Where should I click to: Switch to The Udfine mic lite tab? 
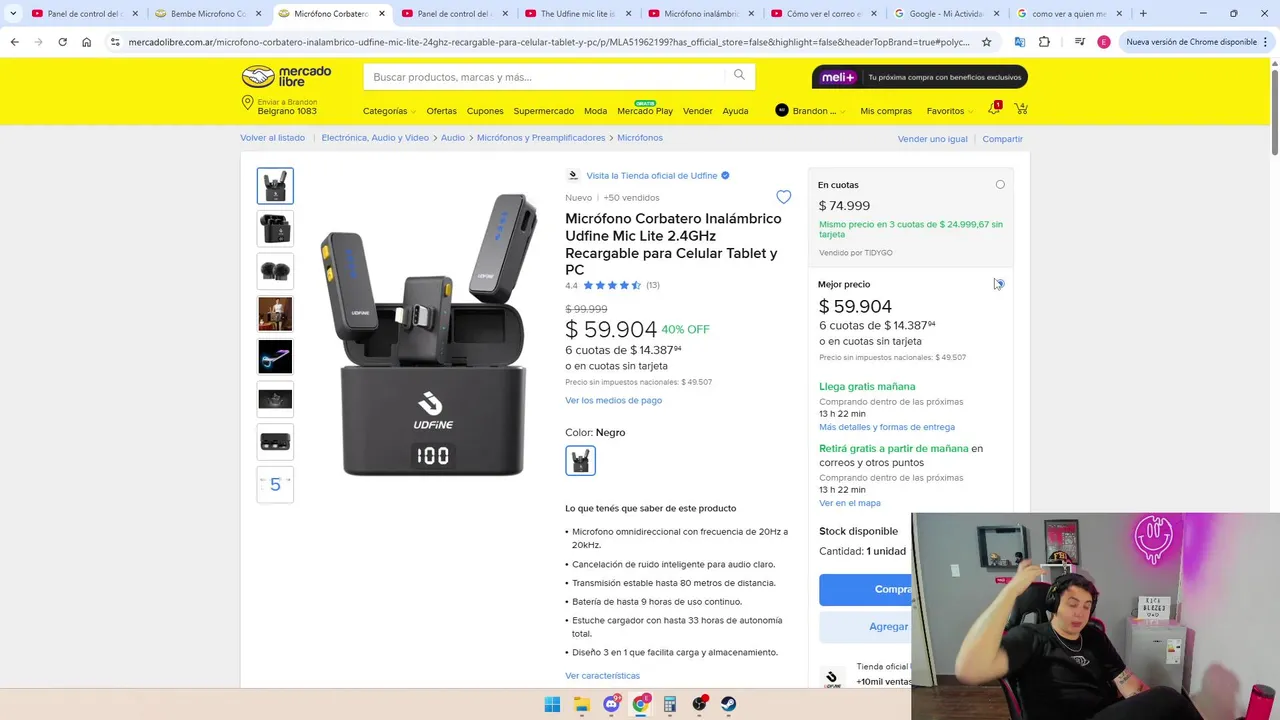tap(577, 14)
